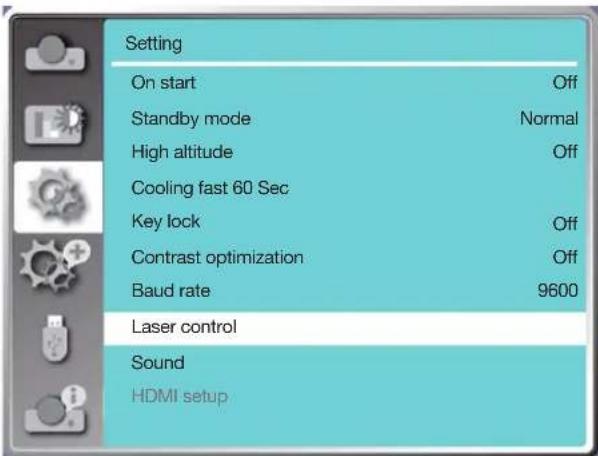Screen dimensions: 598x456
Task: Click the Off value for Key lock
Action: 565,223
